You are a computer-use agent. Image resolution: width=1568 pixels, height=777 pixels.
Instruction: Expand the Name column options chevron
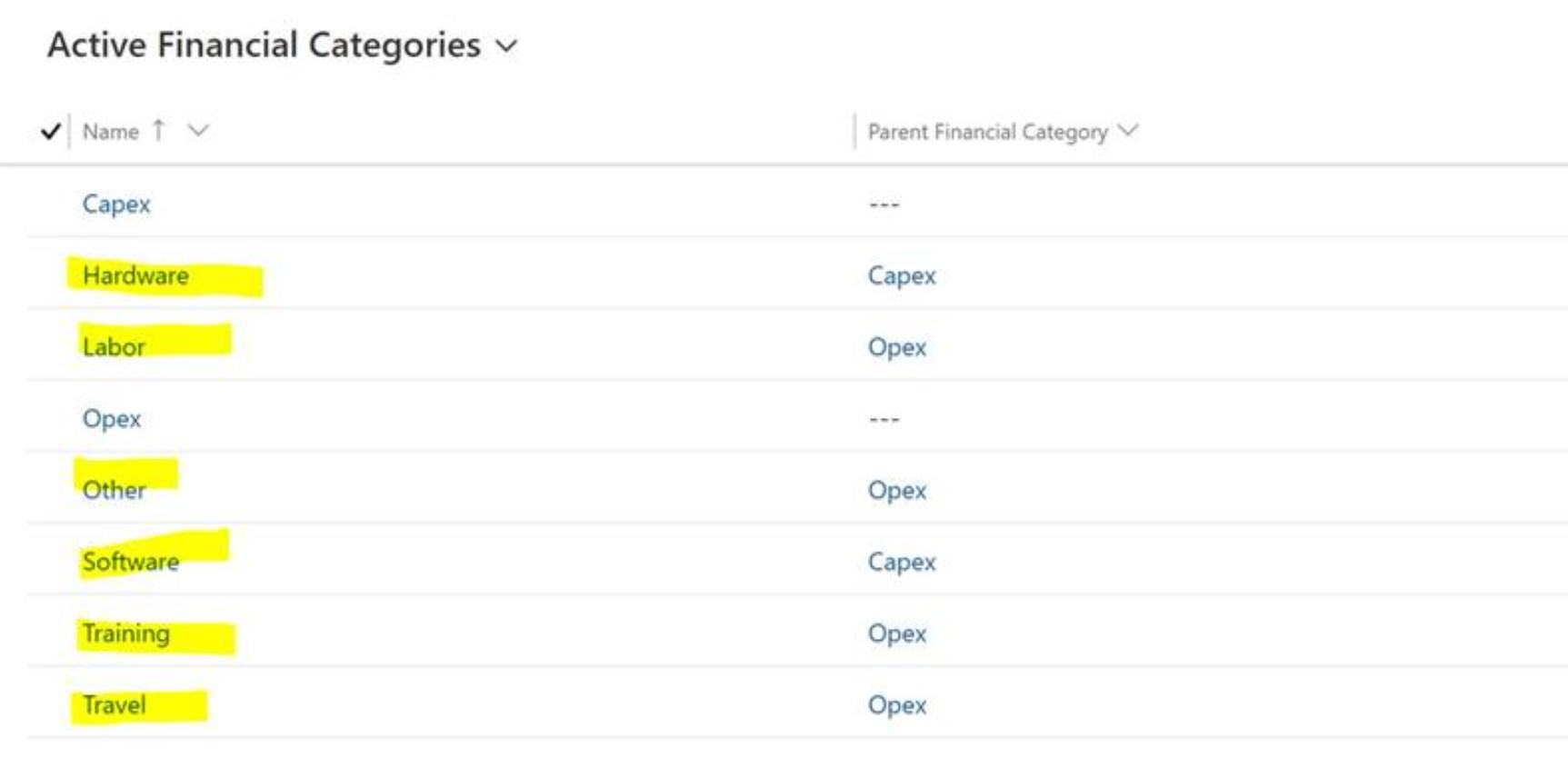pos(198,131)
